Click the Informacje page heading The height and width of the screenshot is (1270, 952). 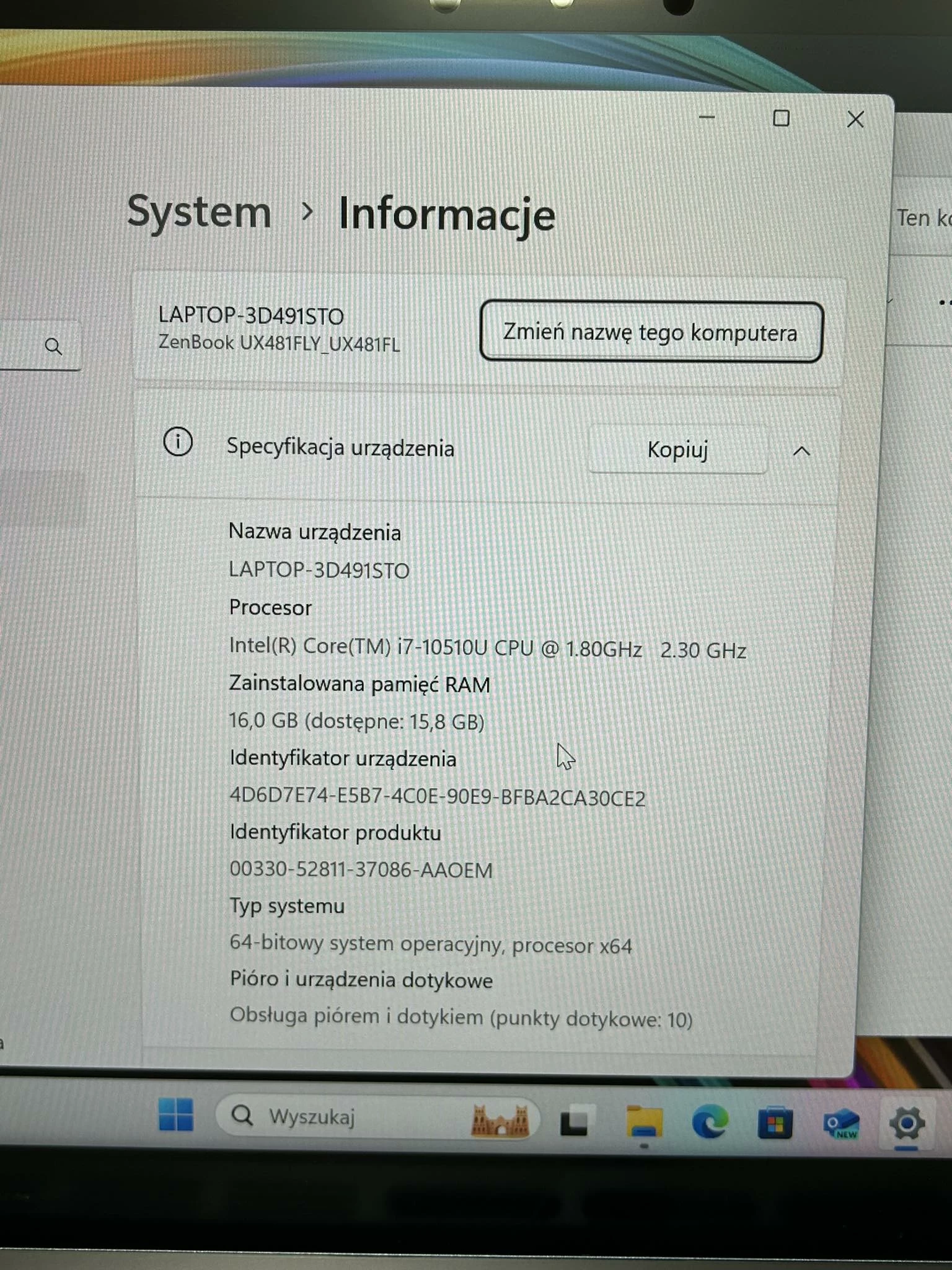pos(447,215)
